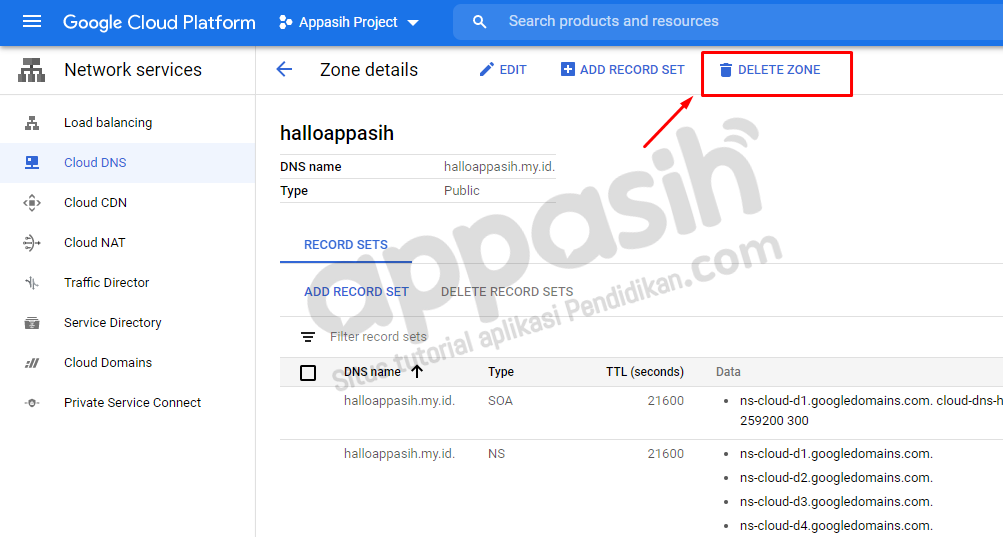Image resolution: width=1003 pixels, height=537 pixels.
Task: Click the Data column header
Action: [x=728, y=372]
